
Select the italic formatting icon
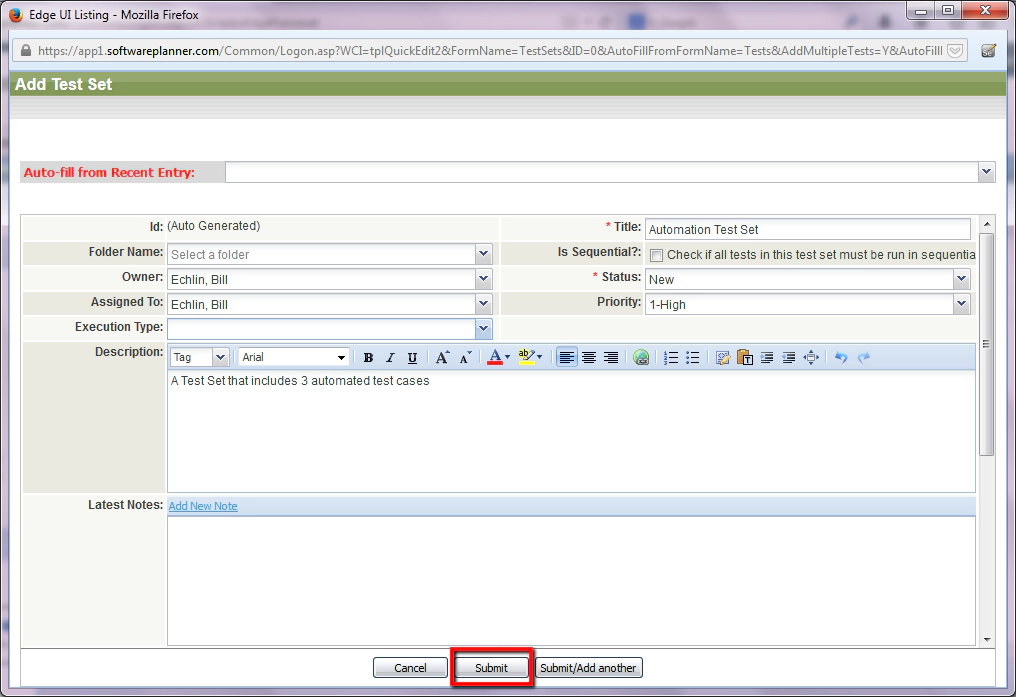pyautogui.click(x=389, y=357)
